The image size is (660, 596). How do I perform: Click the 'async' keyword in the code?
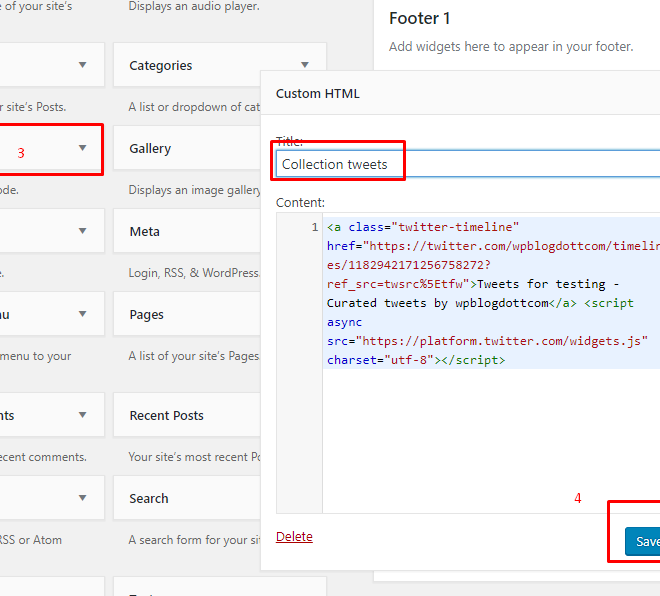pyautogui.click(x=344, y=322)
